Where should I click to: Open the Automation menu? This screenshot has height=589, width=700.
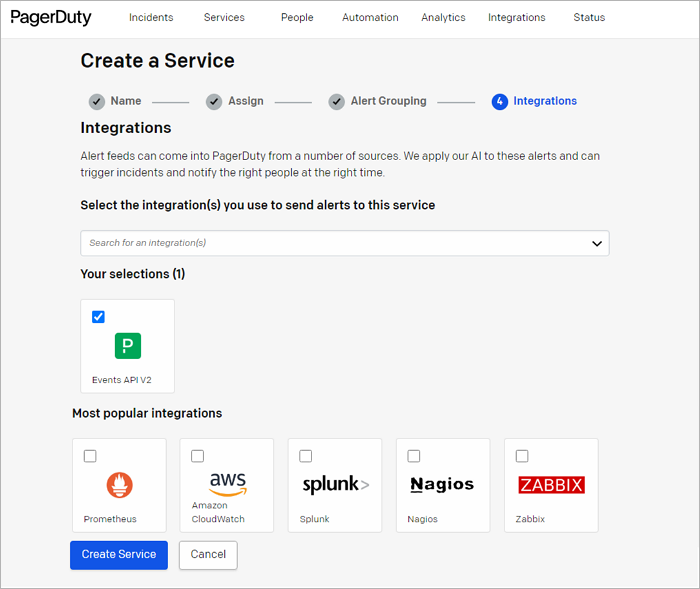pos(370,17)
